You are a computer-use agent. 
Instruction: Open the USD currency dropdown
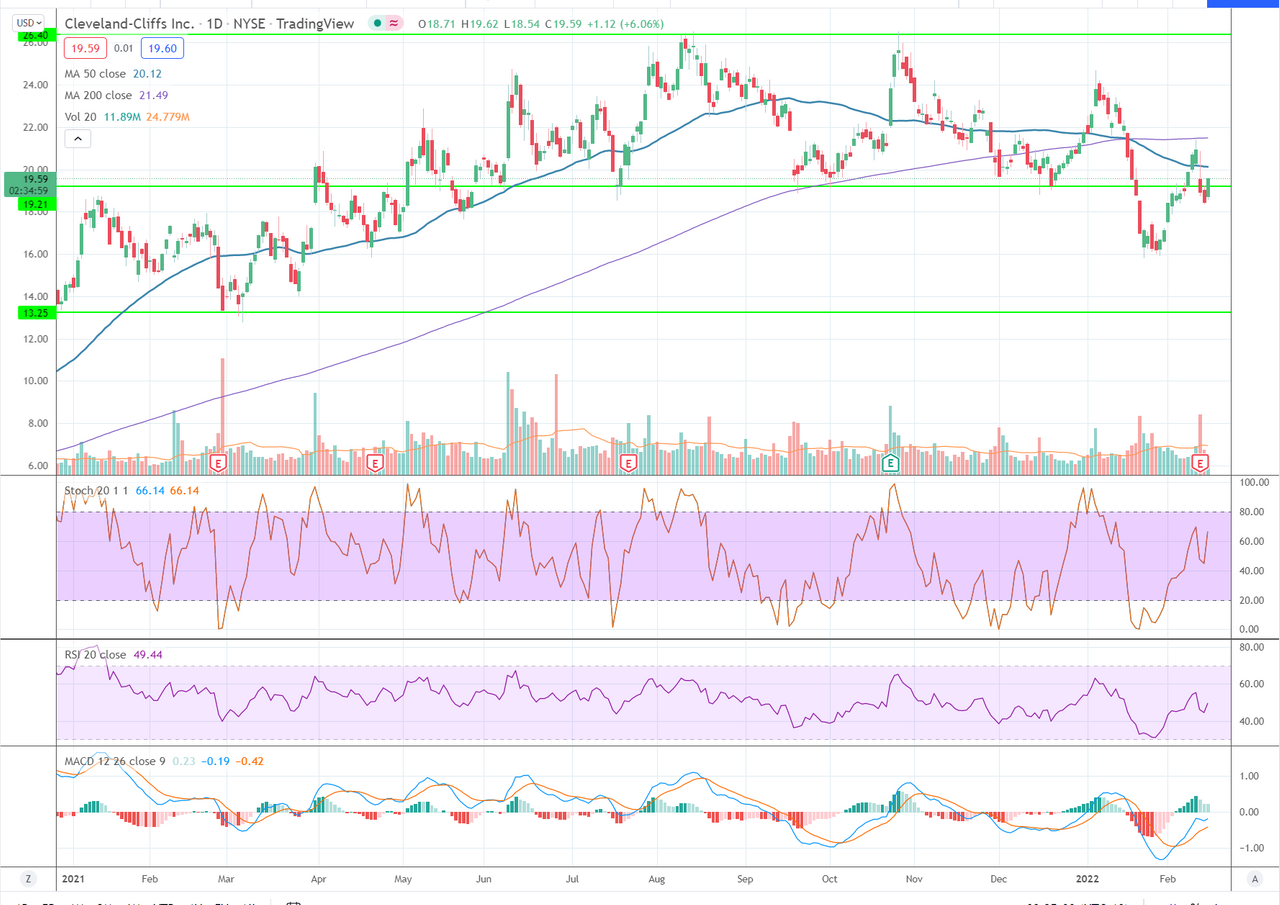coord(30,22)
